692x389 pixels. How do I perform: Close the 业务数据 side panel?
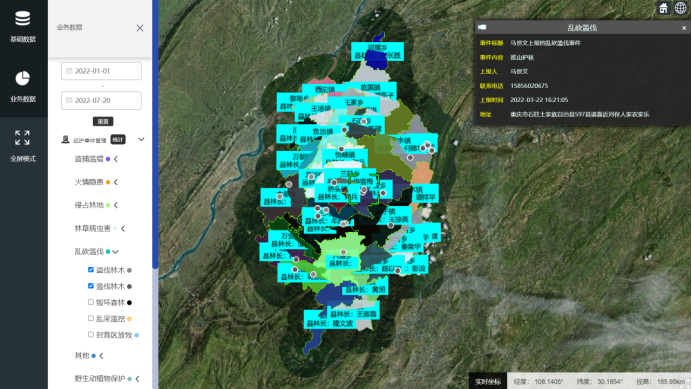point(140,28)
